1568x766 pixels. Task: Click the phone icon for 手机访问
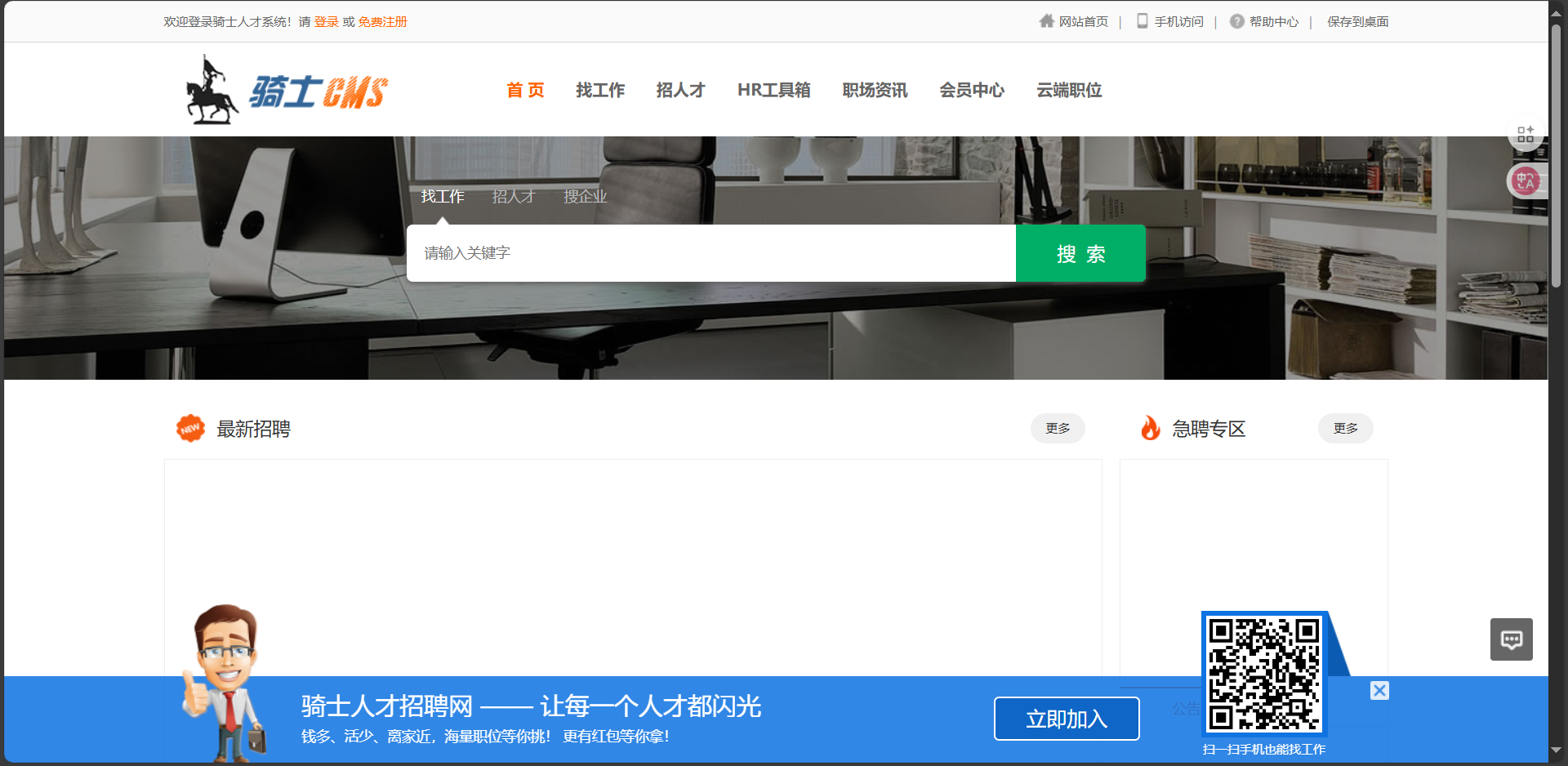coord(1142,21)
